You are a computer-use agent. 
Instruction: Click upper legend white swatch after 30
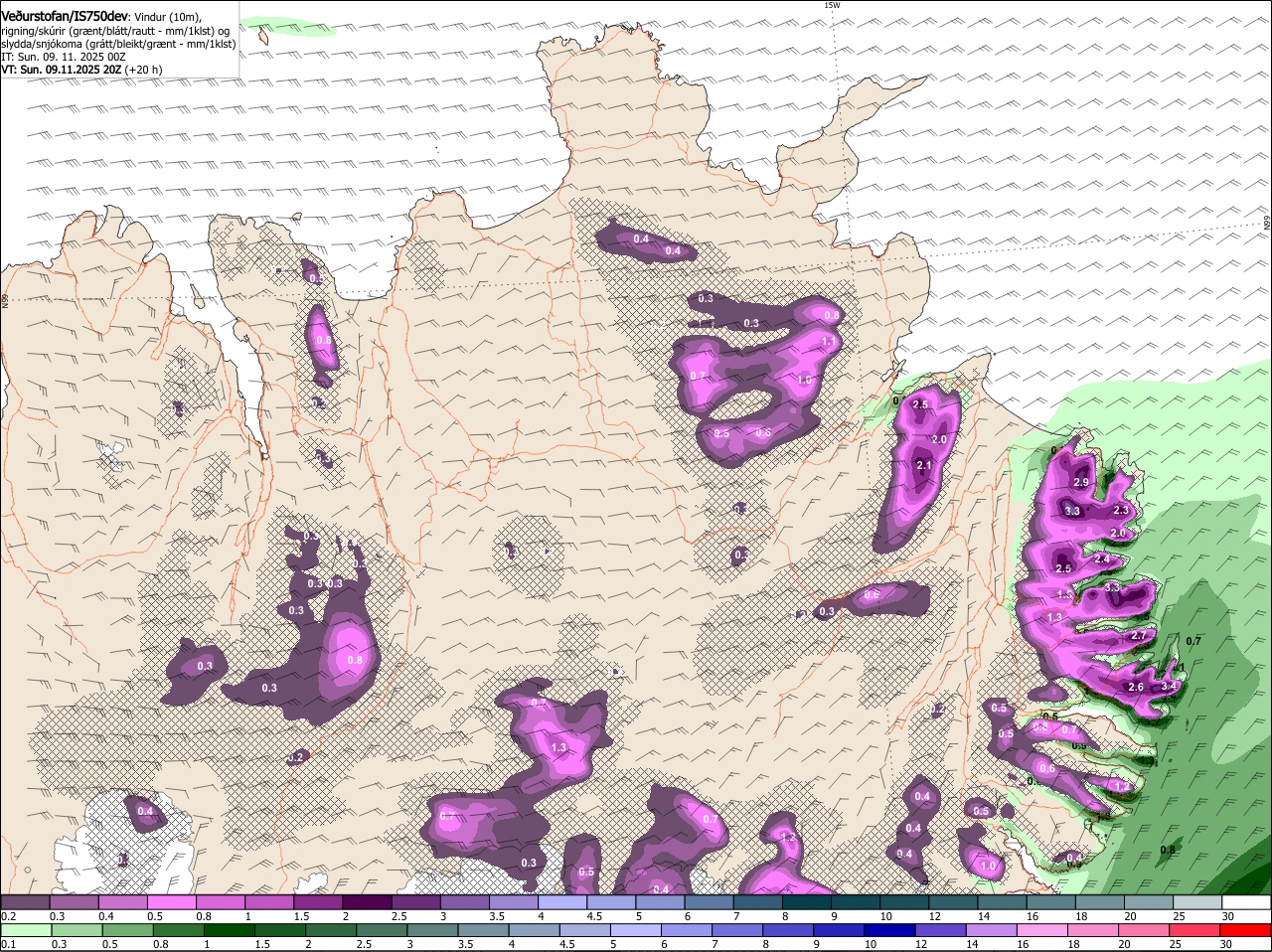(1246, 902)
